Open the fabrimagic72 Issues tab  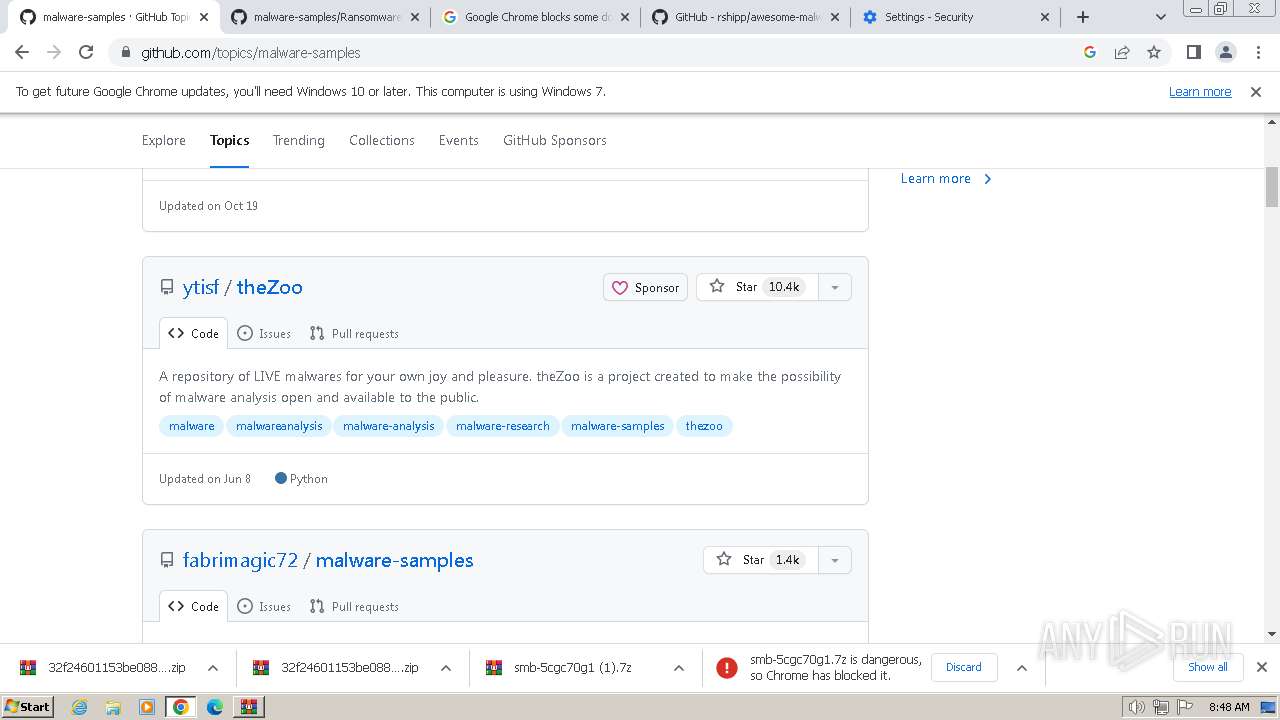264,607
